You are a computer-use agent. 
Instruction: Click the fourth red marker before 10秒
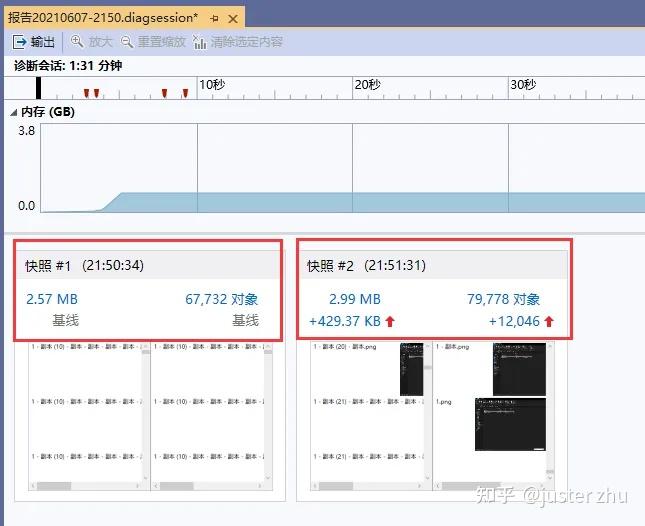(186, 93)
